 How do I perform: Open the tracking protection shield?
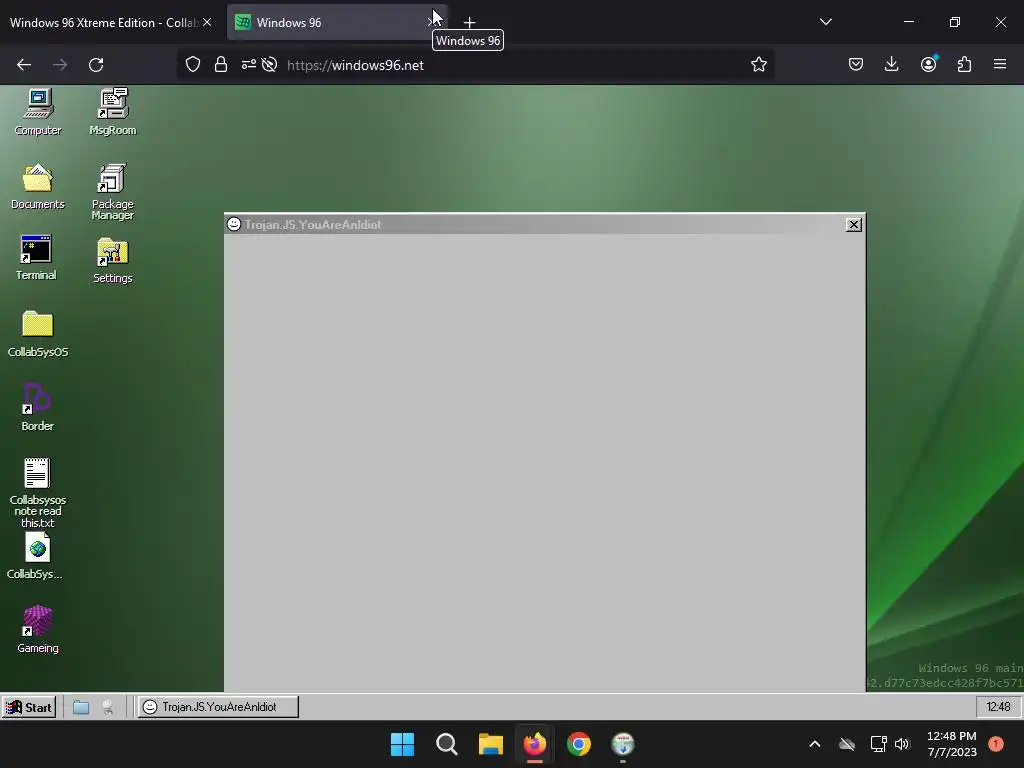point(193,65)
